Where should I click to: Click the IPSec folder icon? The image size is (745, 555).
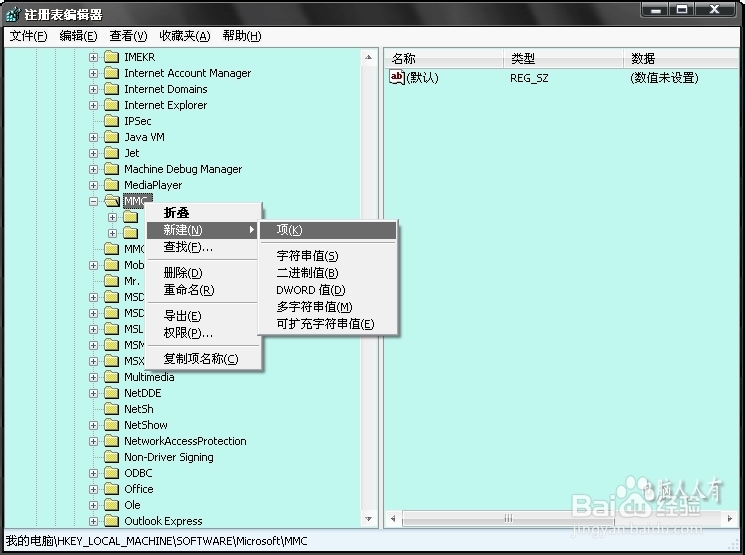pyautogui.click(x=112, y=121)
